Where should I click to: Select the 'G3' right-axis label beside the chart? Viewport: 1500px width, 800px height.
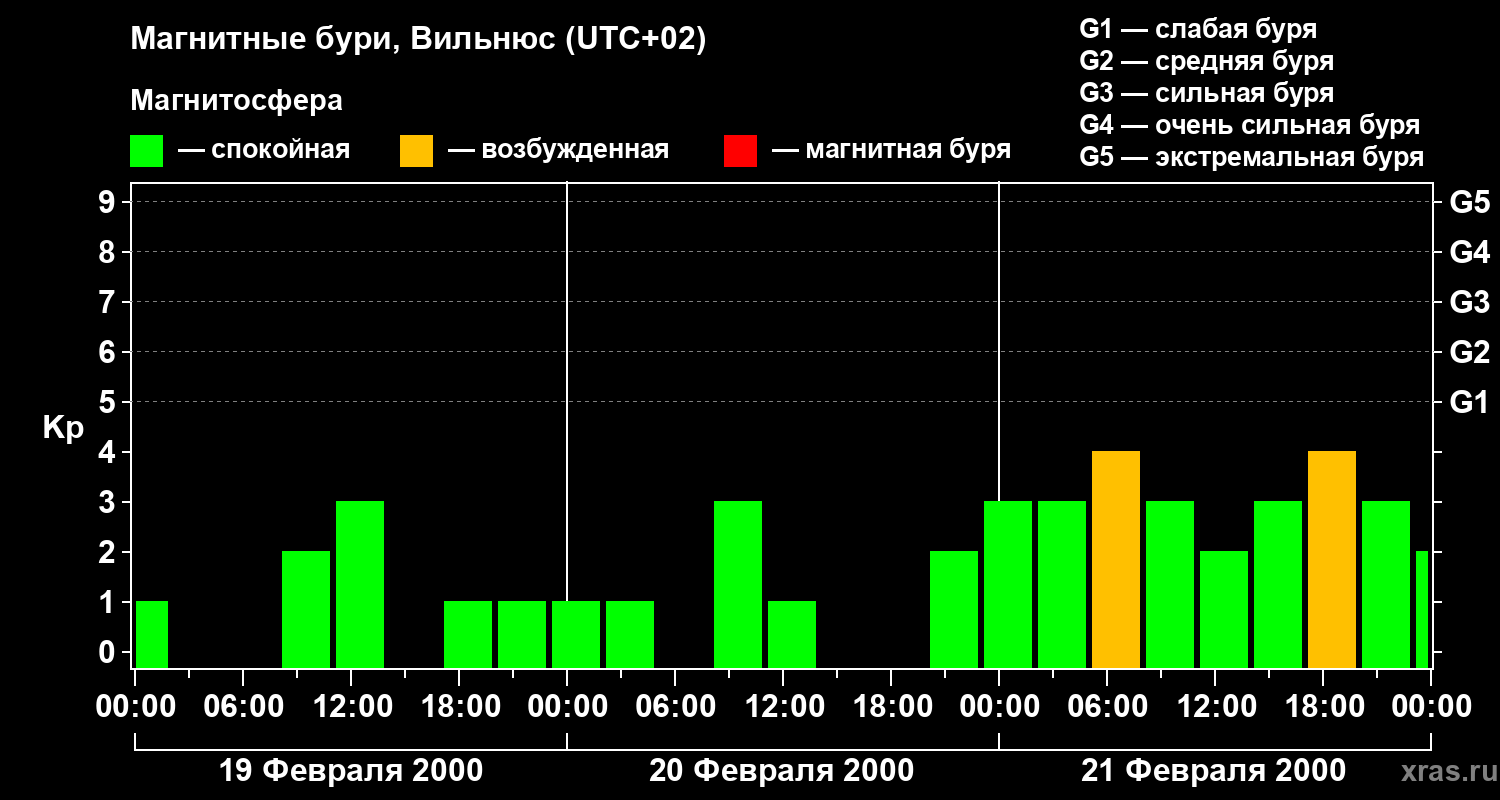[x=1470, y=302]
